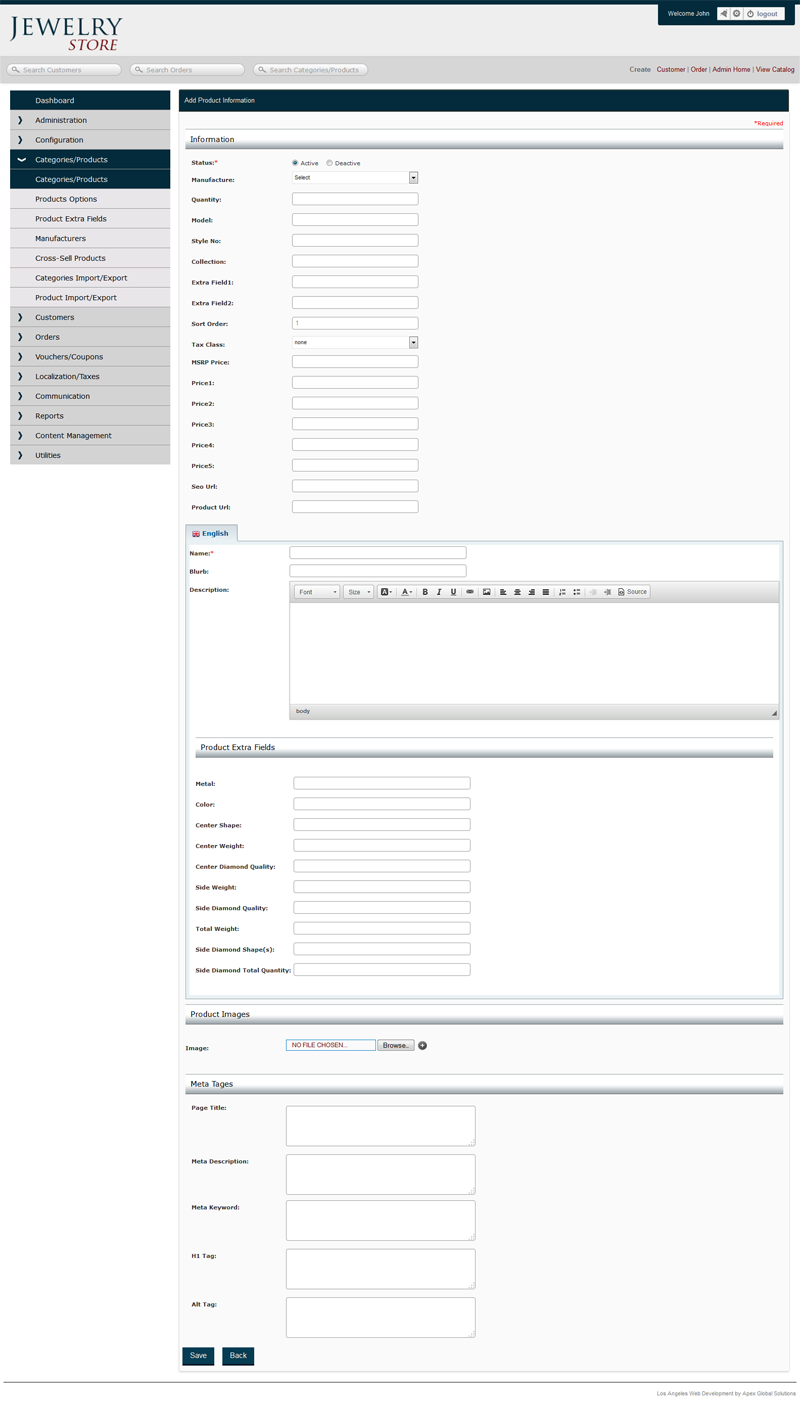Select the Deactive status radio button
Screen dimensions: 800x1405
(329, 162)
